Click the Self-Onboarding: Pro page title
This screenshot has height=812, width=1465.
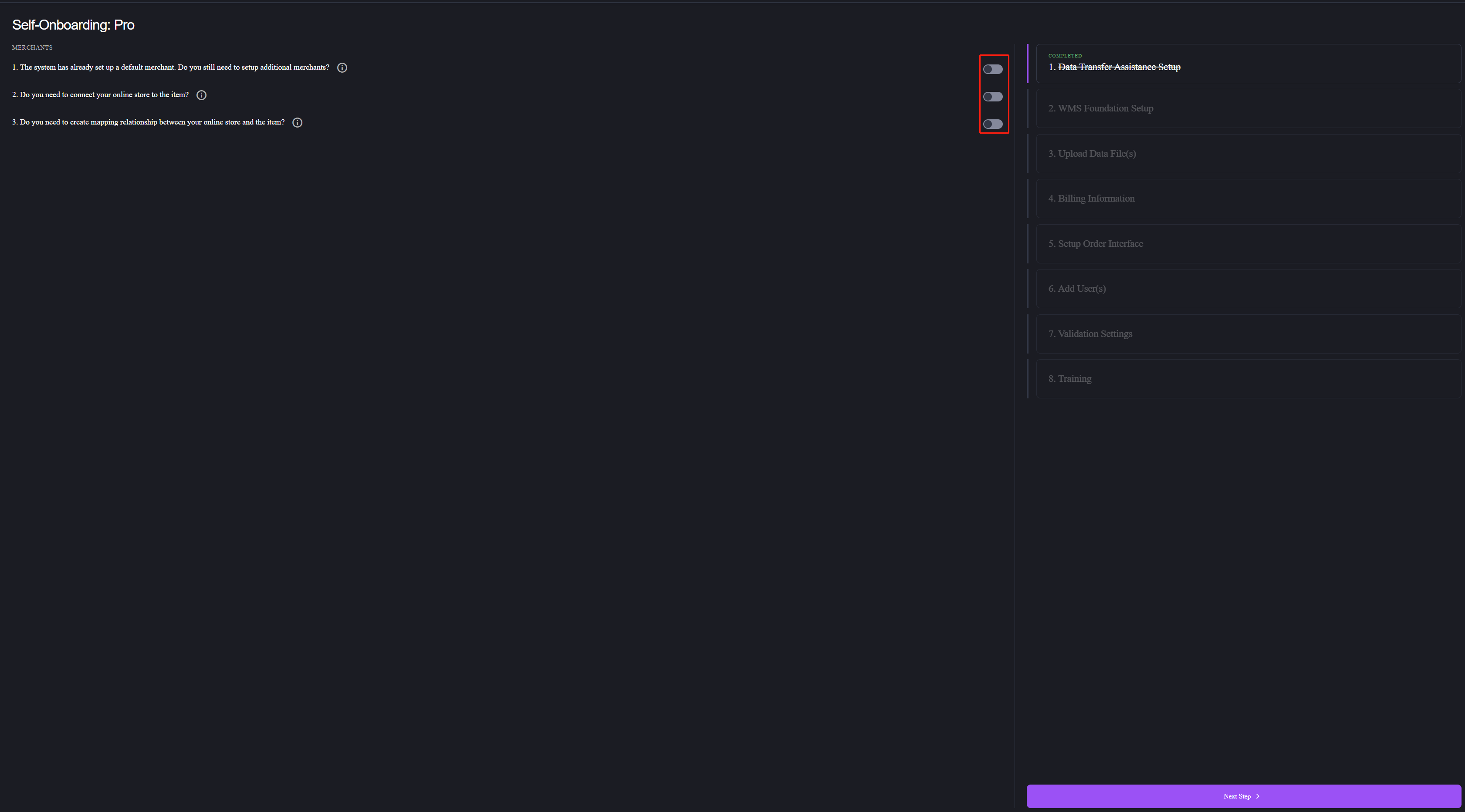pos(73,24)
